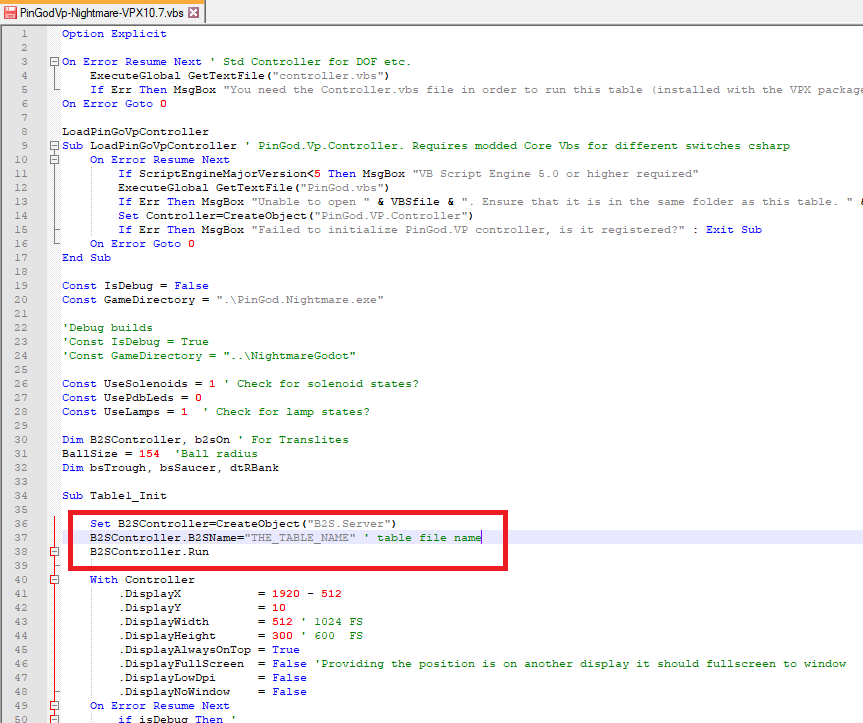Click the "..\NightmareGodot" commented string
This screenshot has width=863, height=723.
(290, 356)
